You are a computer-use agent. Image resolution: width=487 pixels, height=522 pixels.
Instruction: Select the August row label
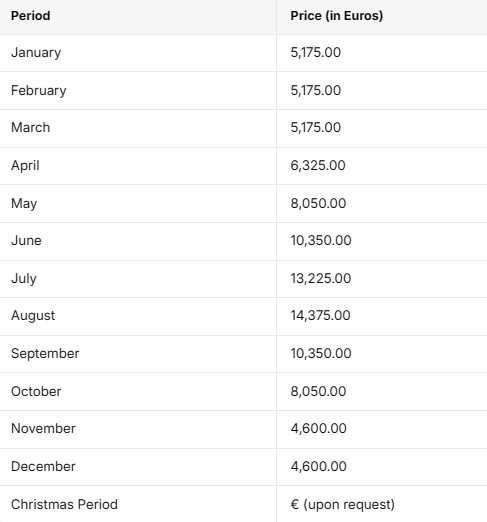[33, 316]
